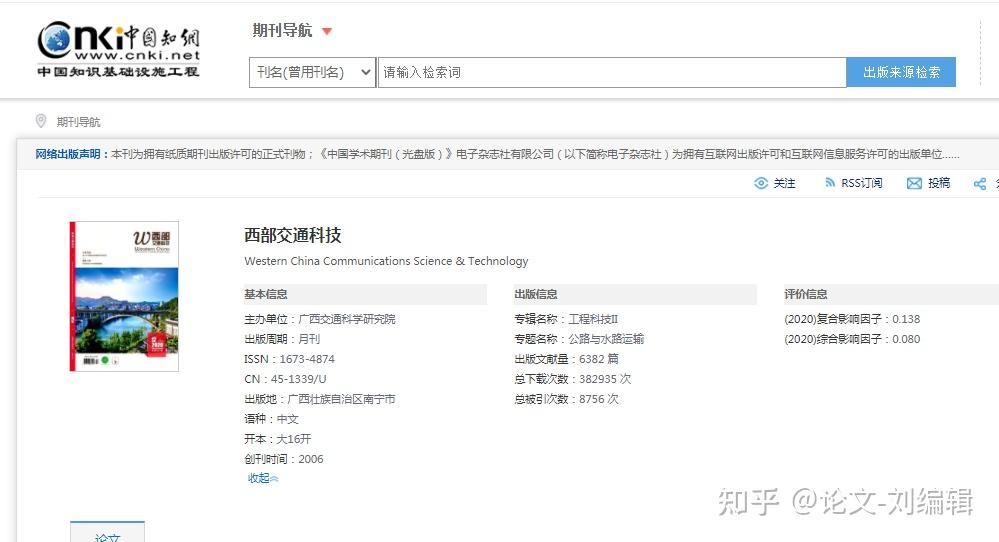Click the 出版地：广西壮族自治区南宁市 line

tap(320, 399)
